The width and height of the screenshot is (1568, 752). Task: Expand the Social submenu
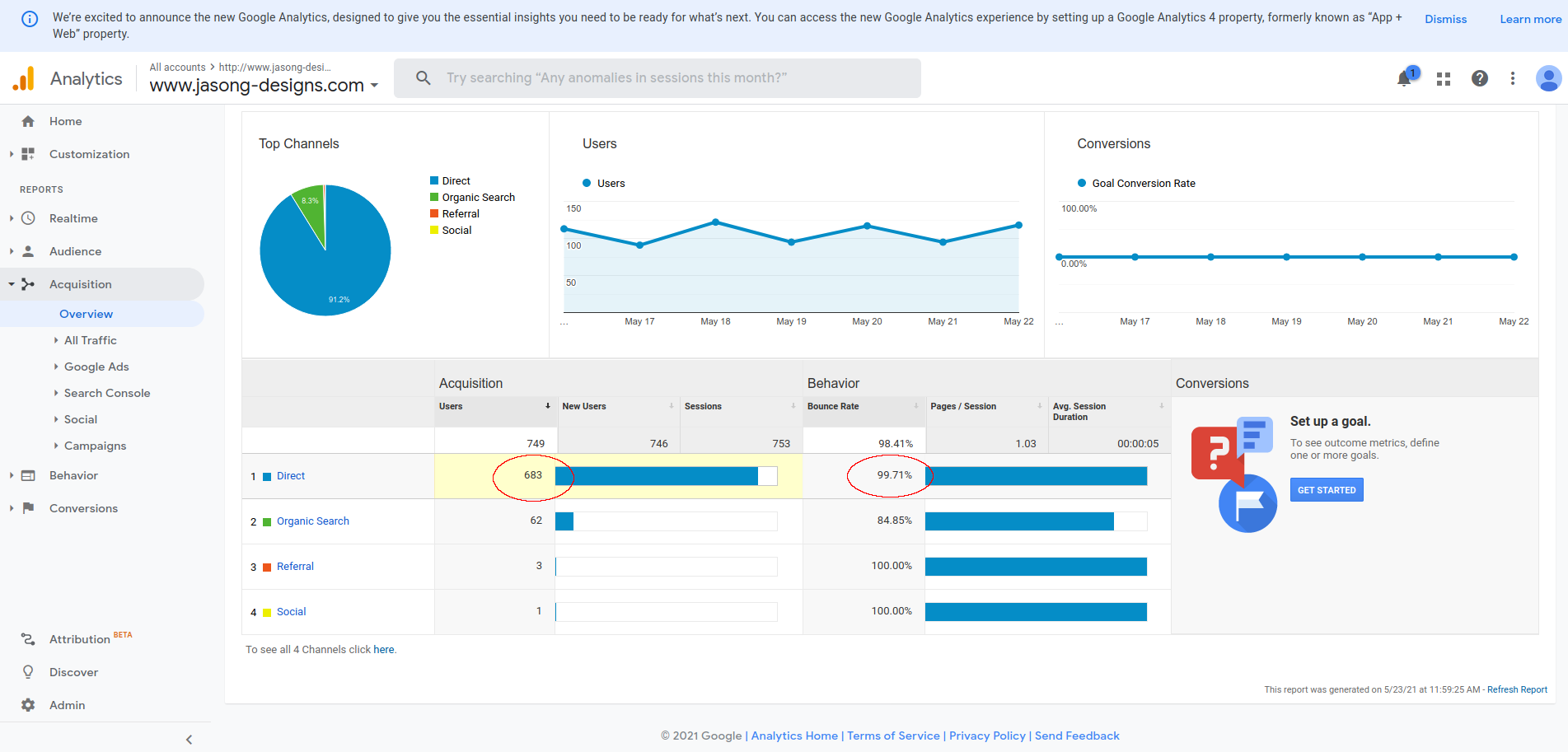coord(56,419)
